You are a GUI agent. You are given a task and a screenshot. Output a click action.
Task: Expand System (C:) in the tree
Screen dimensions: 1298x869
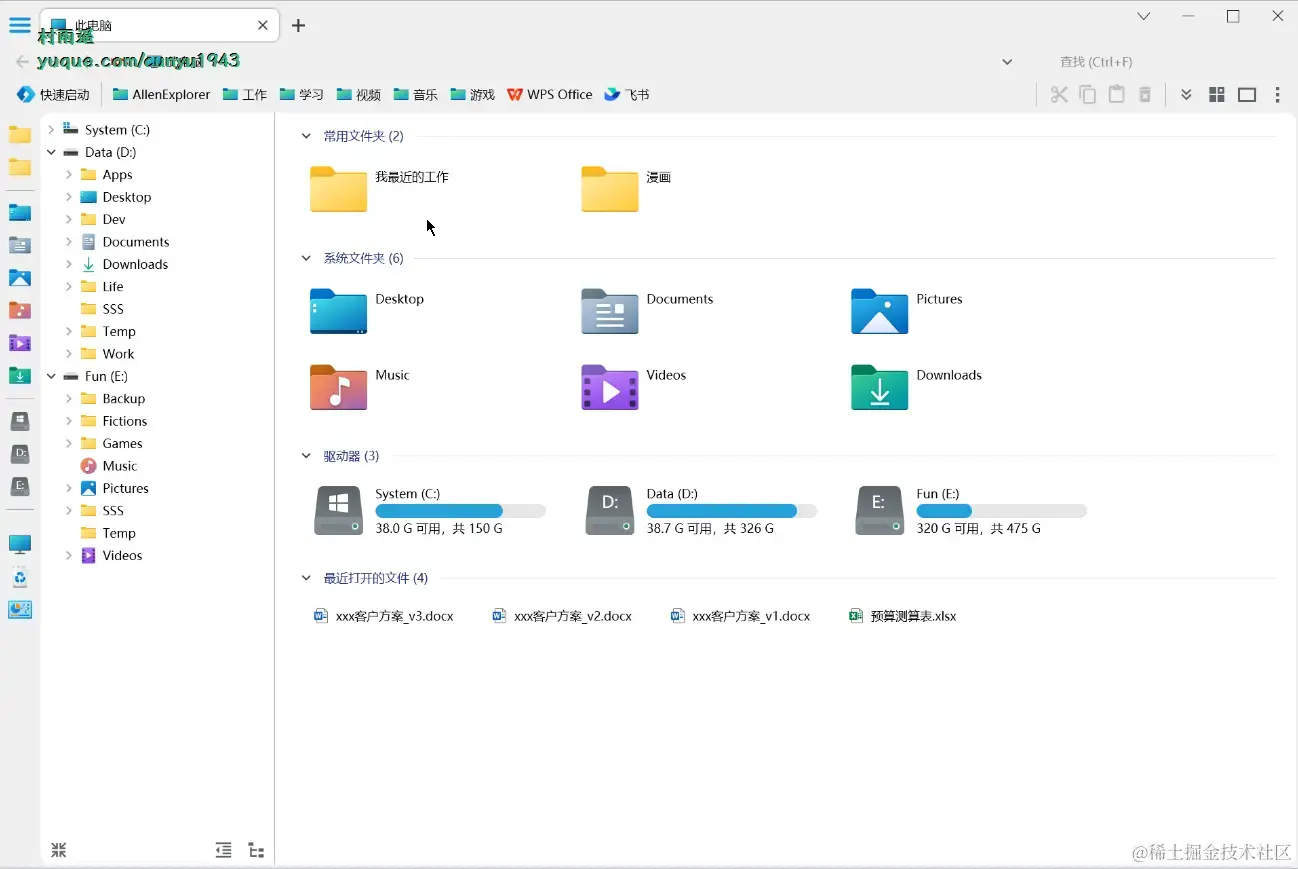pyautogui.click(x=51, y=130)
